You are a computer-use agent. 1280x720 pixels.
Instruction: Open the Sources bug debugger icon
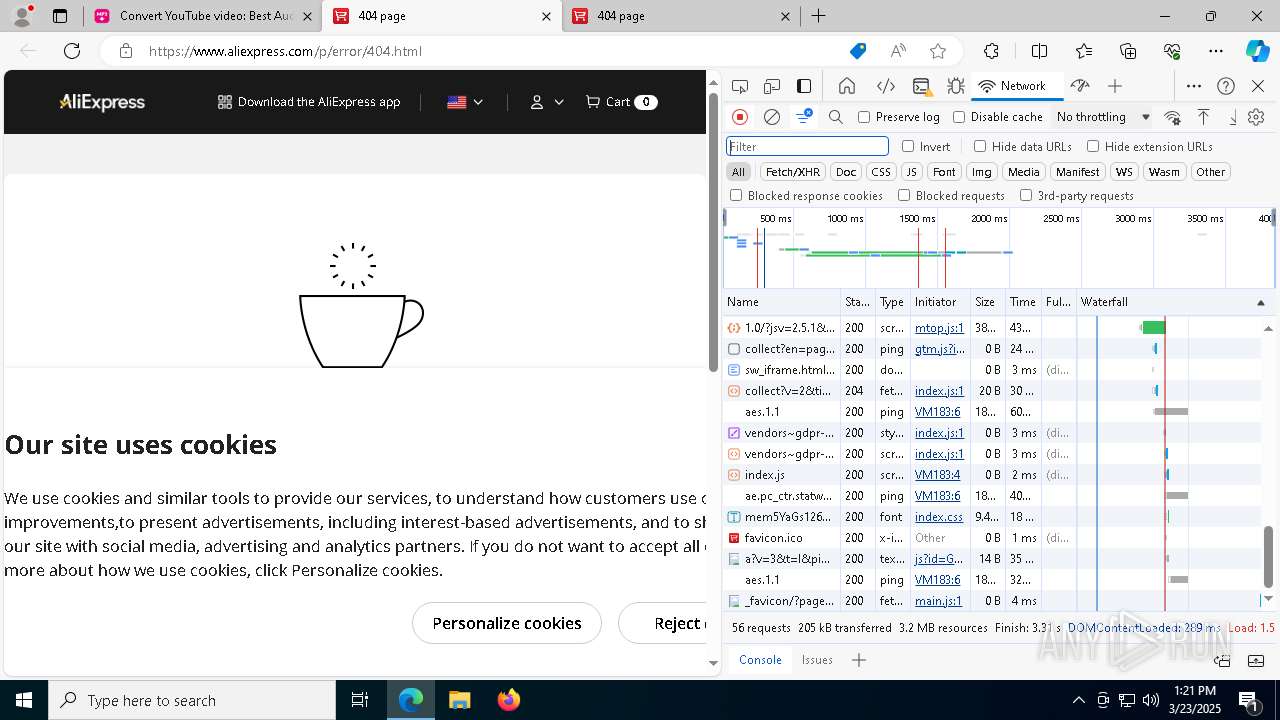[x=955, y=86]
